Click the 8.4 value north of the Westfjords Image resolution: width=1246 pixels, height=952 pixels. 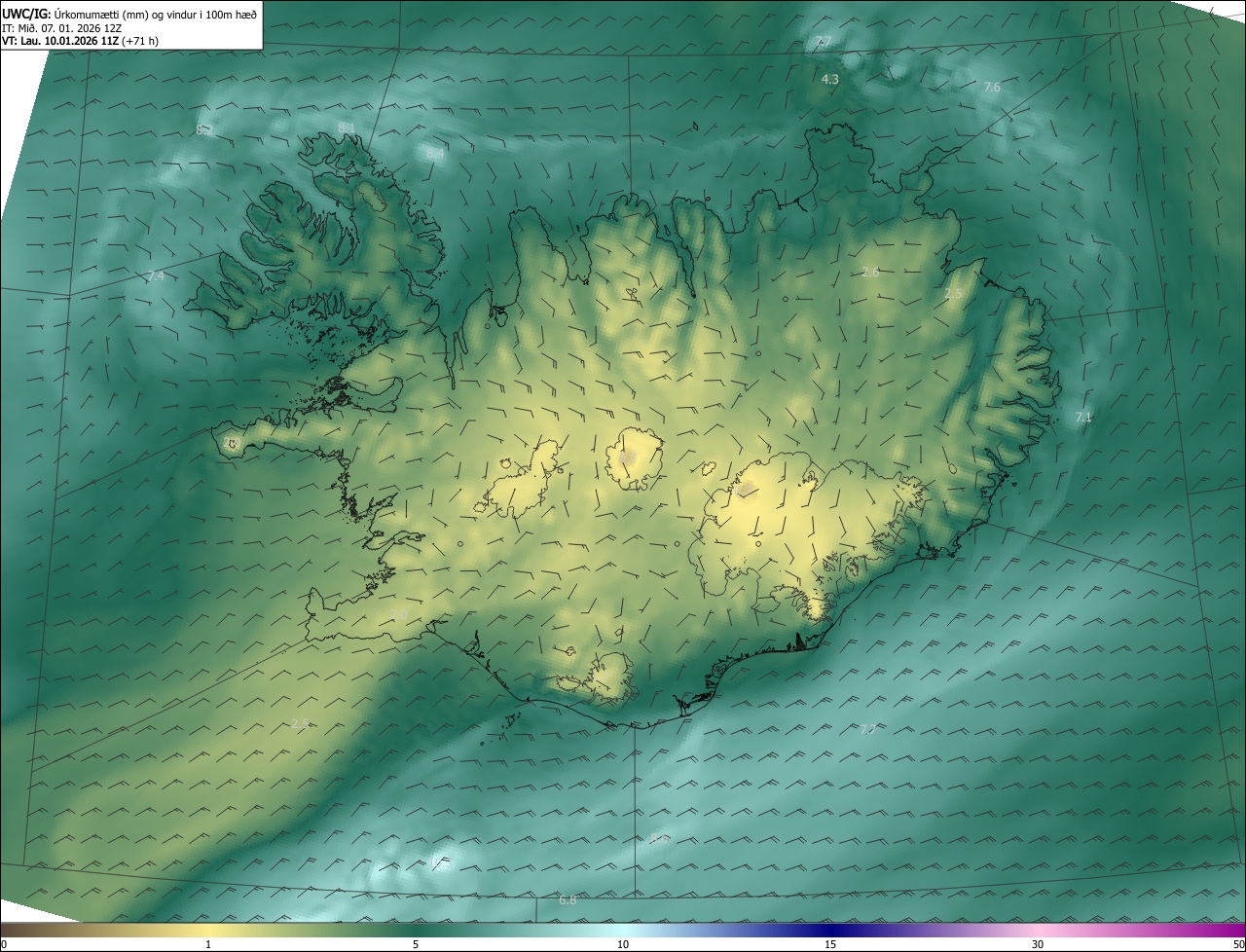point(435,154)
